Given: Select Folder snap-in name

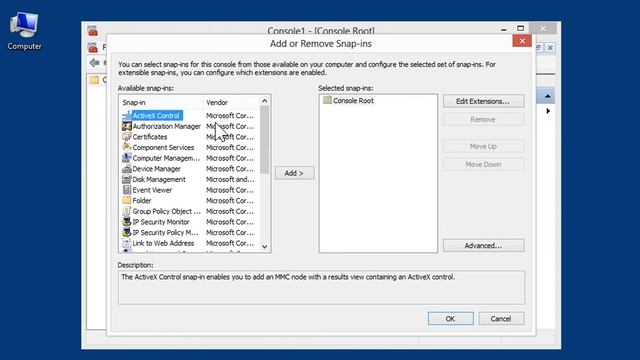Looking at the screenshot, I should point(142,201).
